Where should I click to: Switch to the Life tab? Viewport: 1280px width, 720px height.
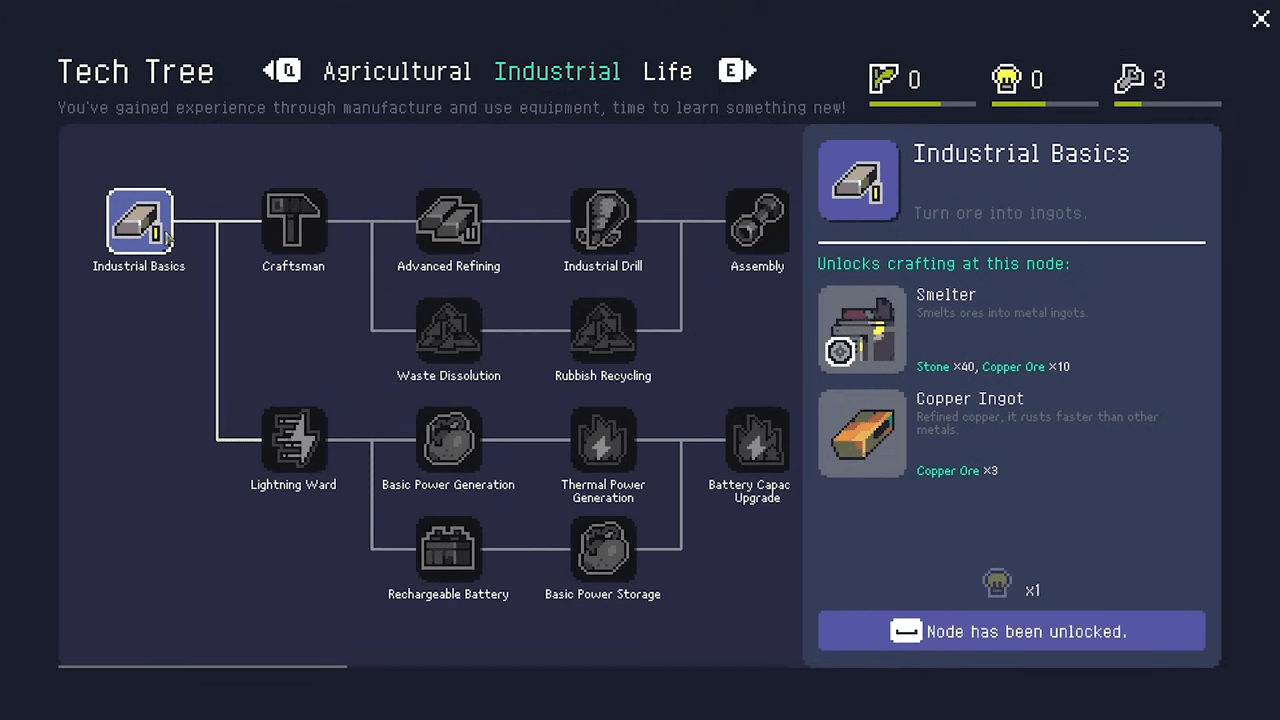click(x=667, y=71)
